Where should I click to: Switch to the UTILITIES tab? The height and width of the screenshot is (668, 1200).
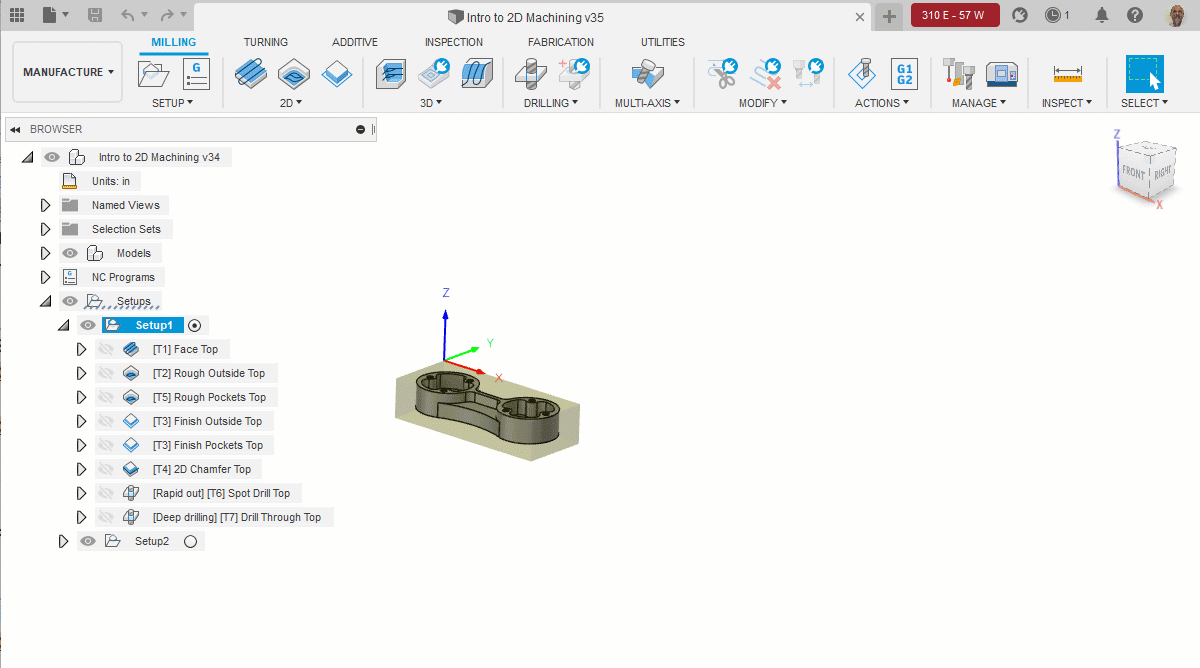[x=663, y=42]
